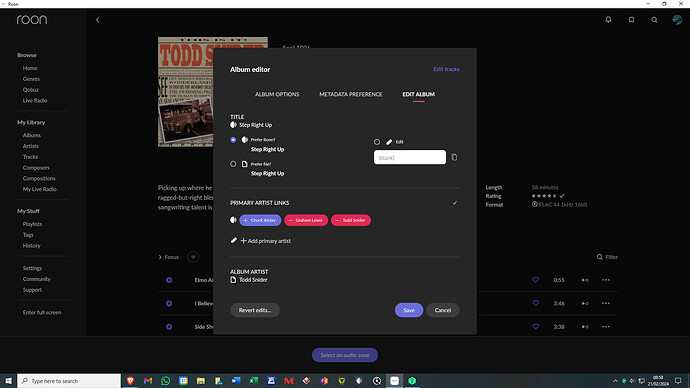Expand the Focus chevron
Viewport: 690px width, 388px height.
click(160, 257)
